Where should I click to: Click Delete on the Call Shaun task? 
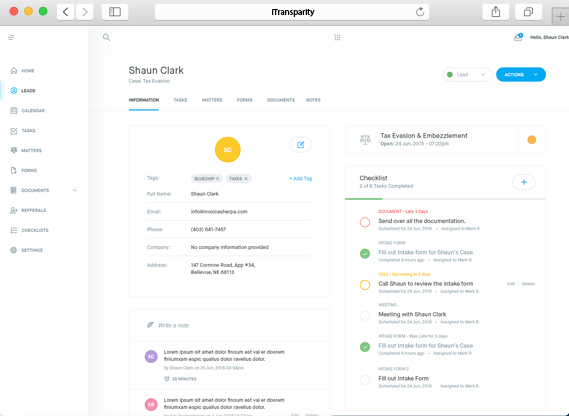pyautogui.click(x=528, y=284)
